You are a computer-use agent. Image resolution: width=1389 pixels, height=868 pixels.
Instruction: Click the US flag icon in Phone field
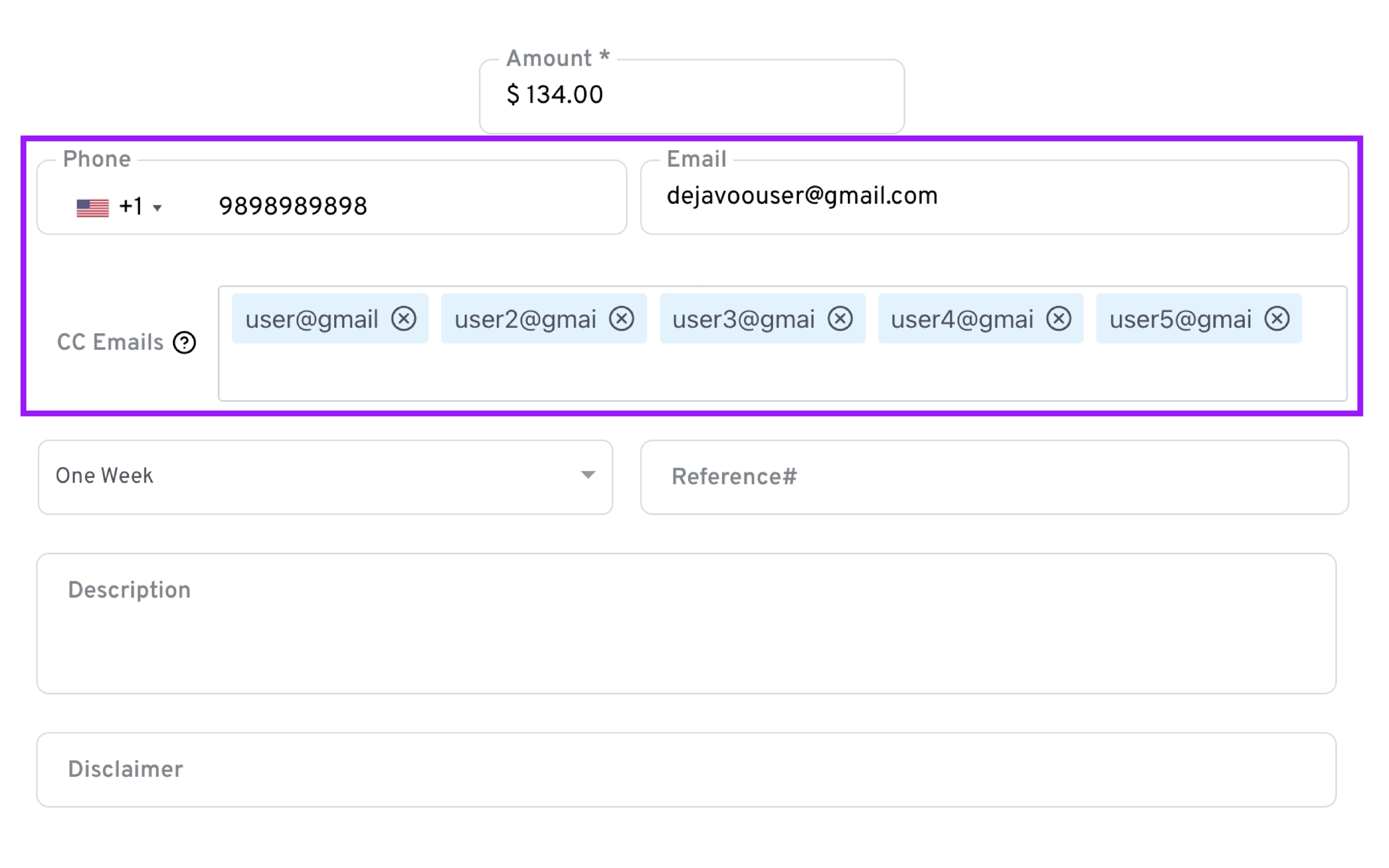(92, 207)
